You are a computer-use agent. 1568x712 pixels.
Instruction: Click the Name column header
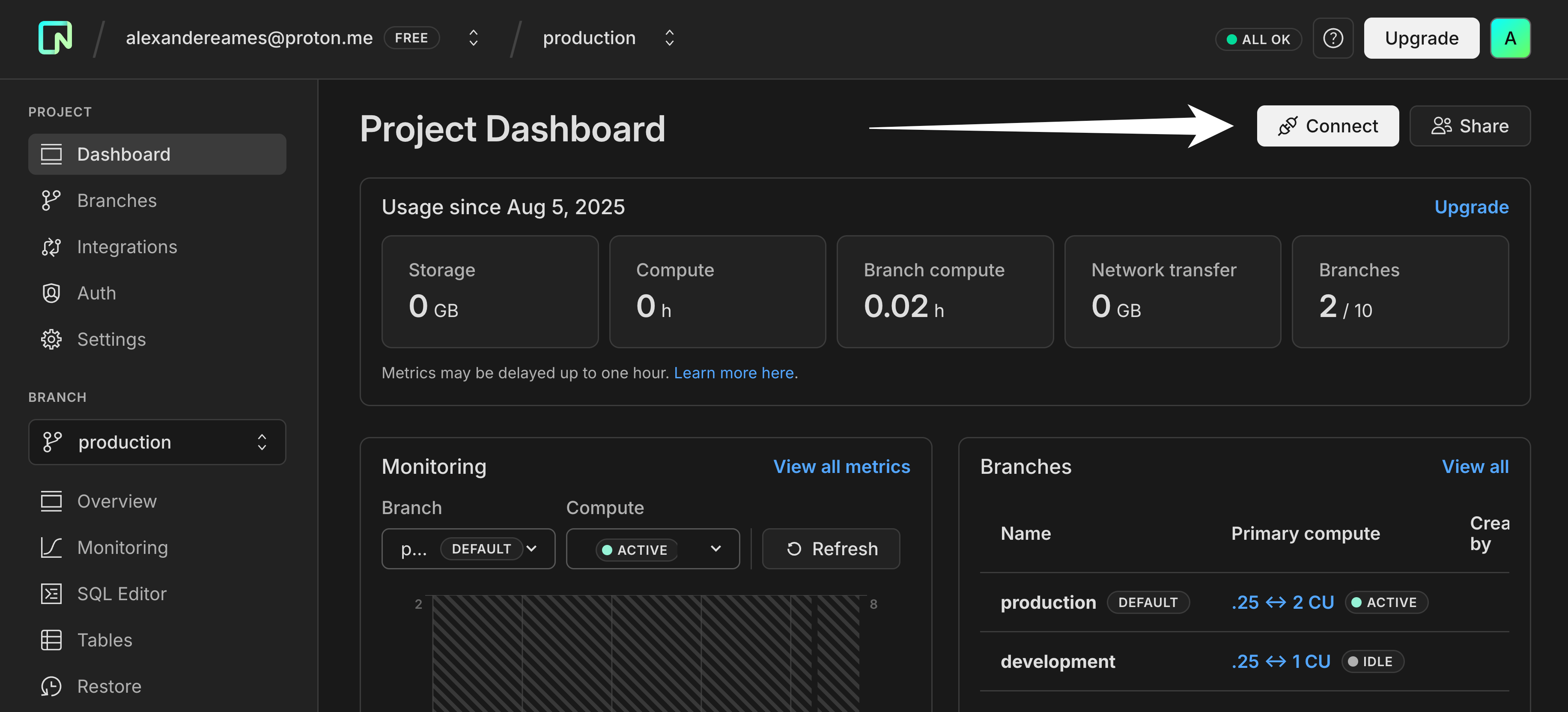[x=1025, y=533]
